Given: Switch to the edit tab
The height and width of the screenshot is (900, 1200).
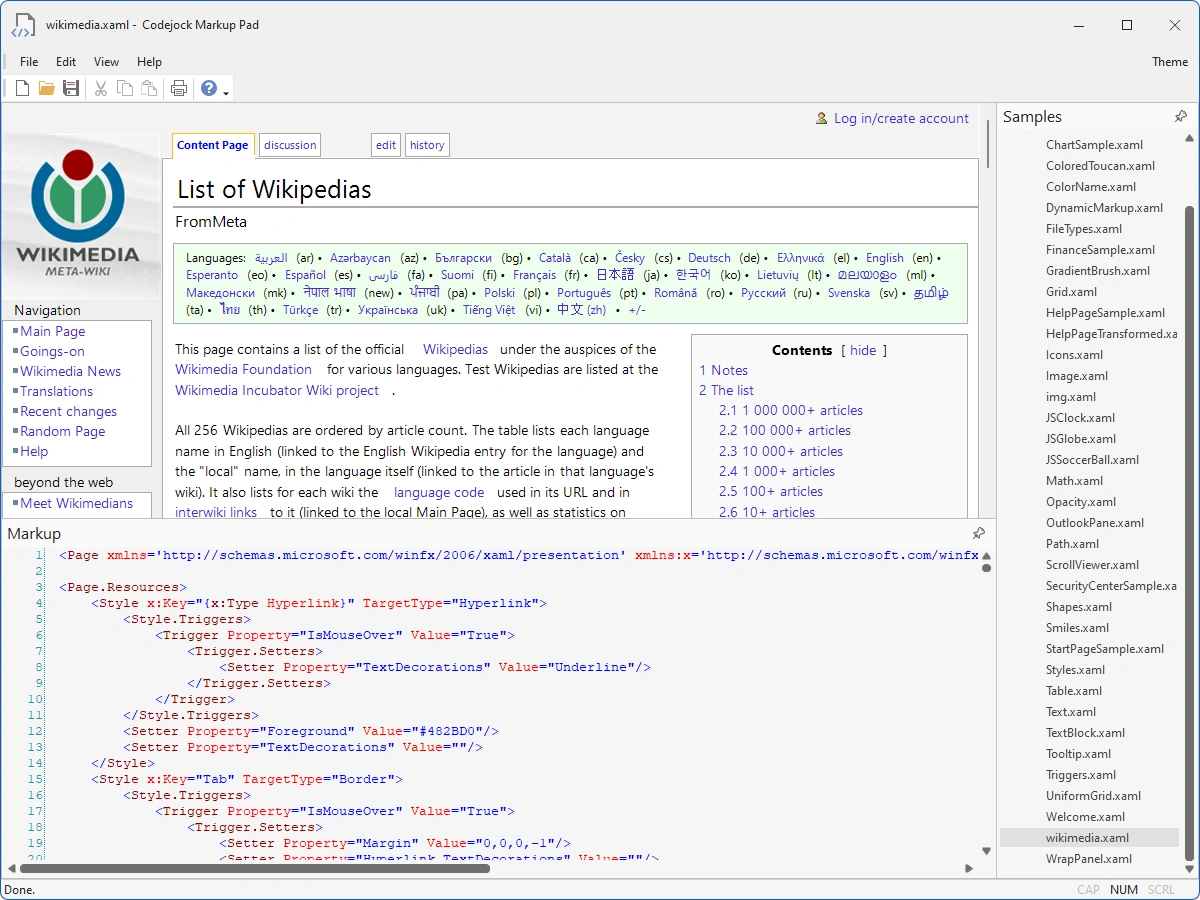Looking at the screenshot, I should point(386,145).
